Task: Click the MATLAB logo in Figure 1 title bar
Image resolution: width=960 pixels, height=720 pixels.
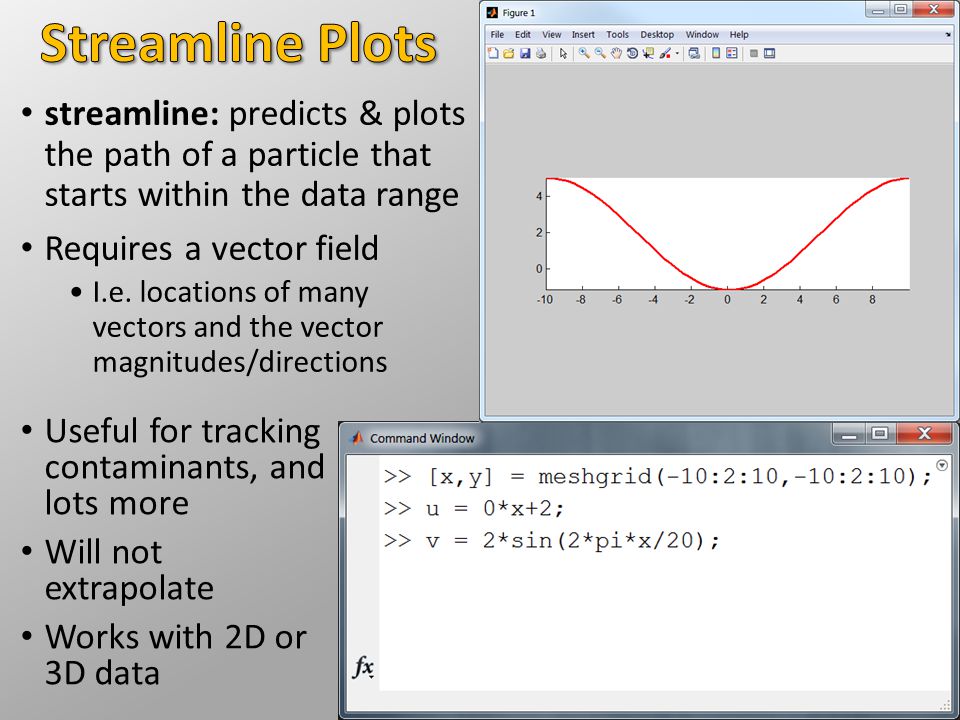Action: pos(492,12)
